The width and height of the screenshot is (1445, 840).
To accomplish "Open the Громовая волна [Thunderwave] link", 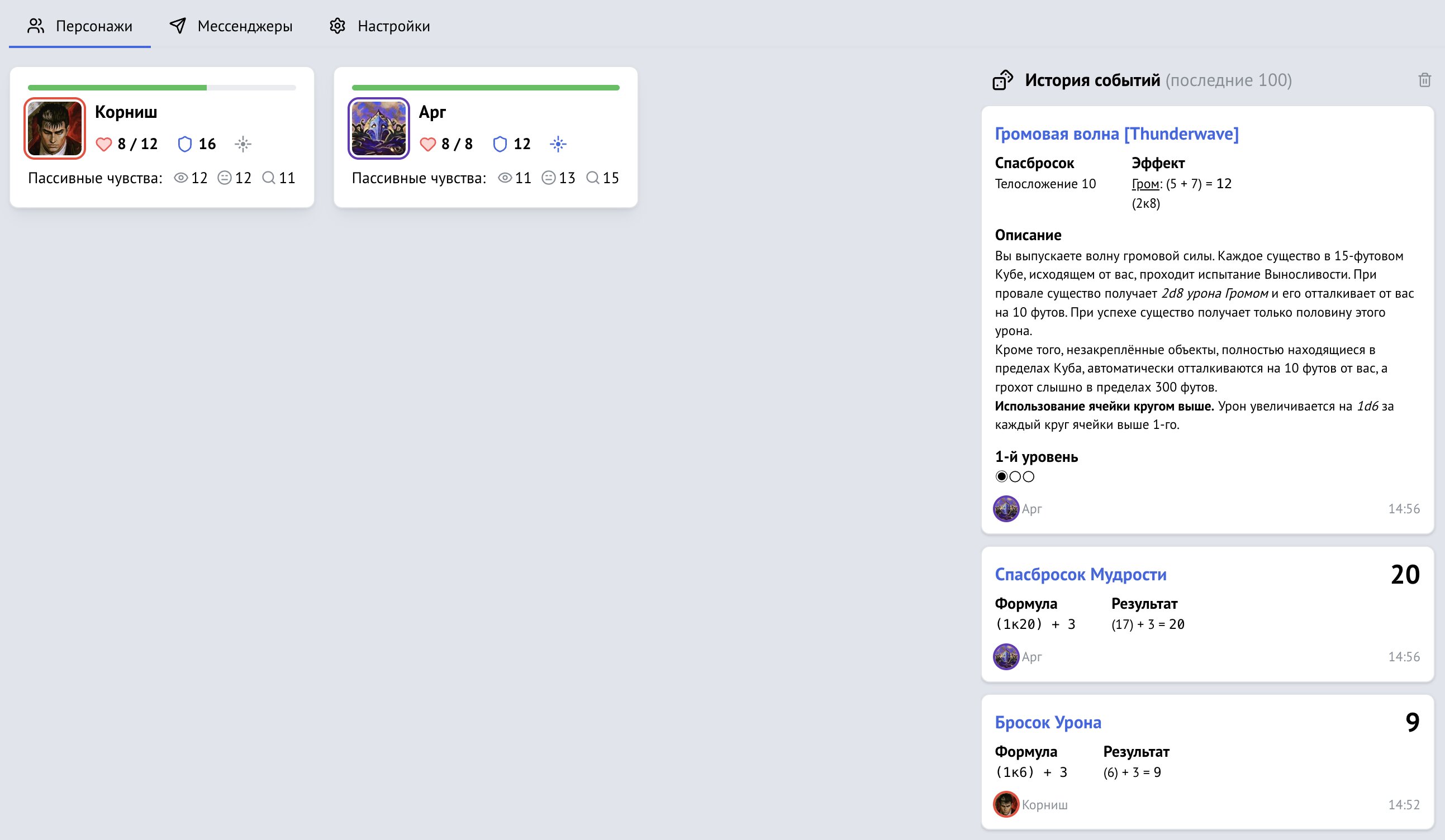I will pyautogui.click(x=1116, y=133).
